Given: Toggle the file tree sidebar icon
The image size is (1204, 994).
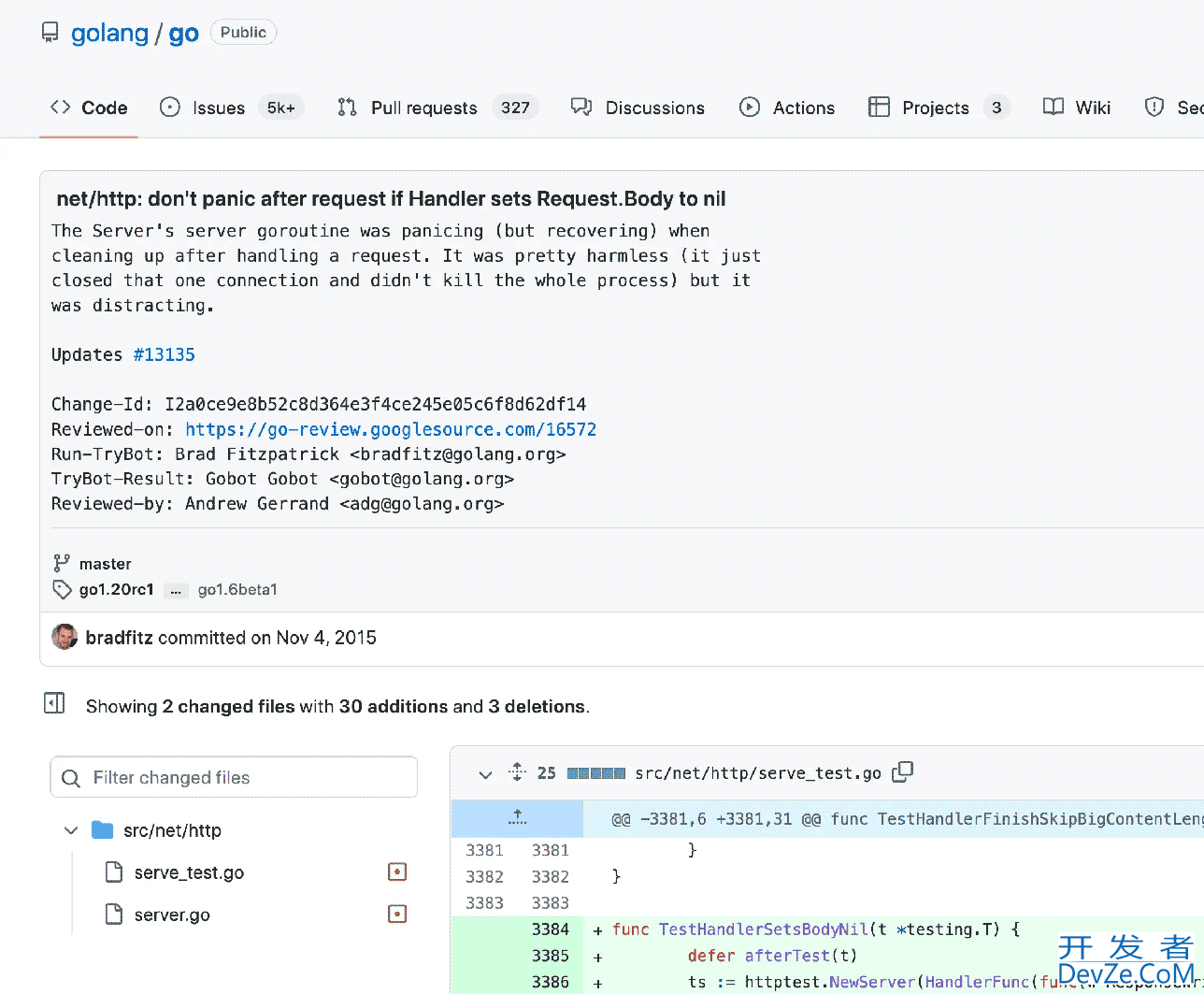Looking at the screenshot, I should coord(54,703).
